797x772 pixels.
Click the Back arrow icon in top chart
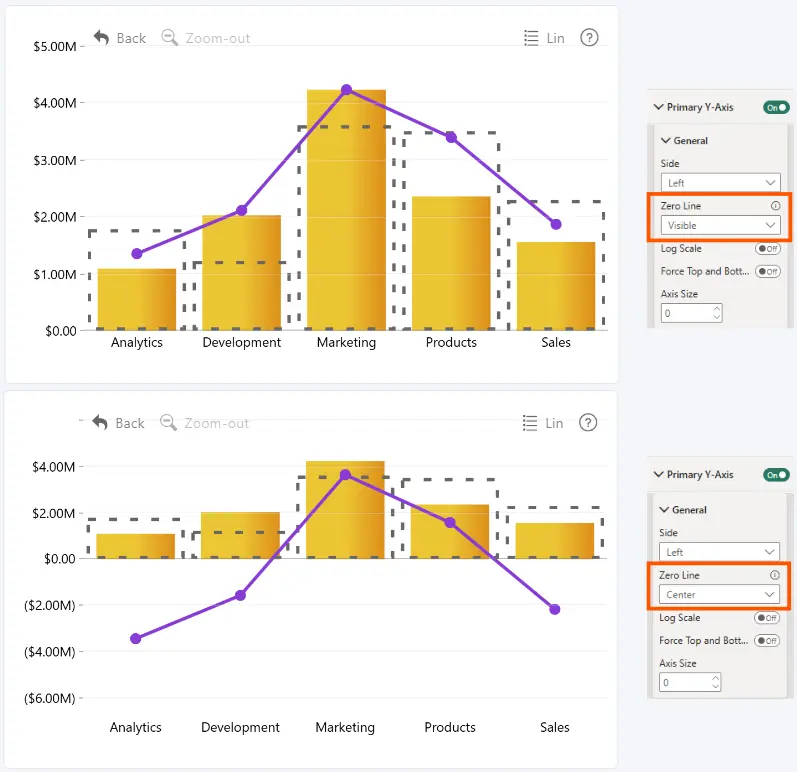click(x=101, y=38)
